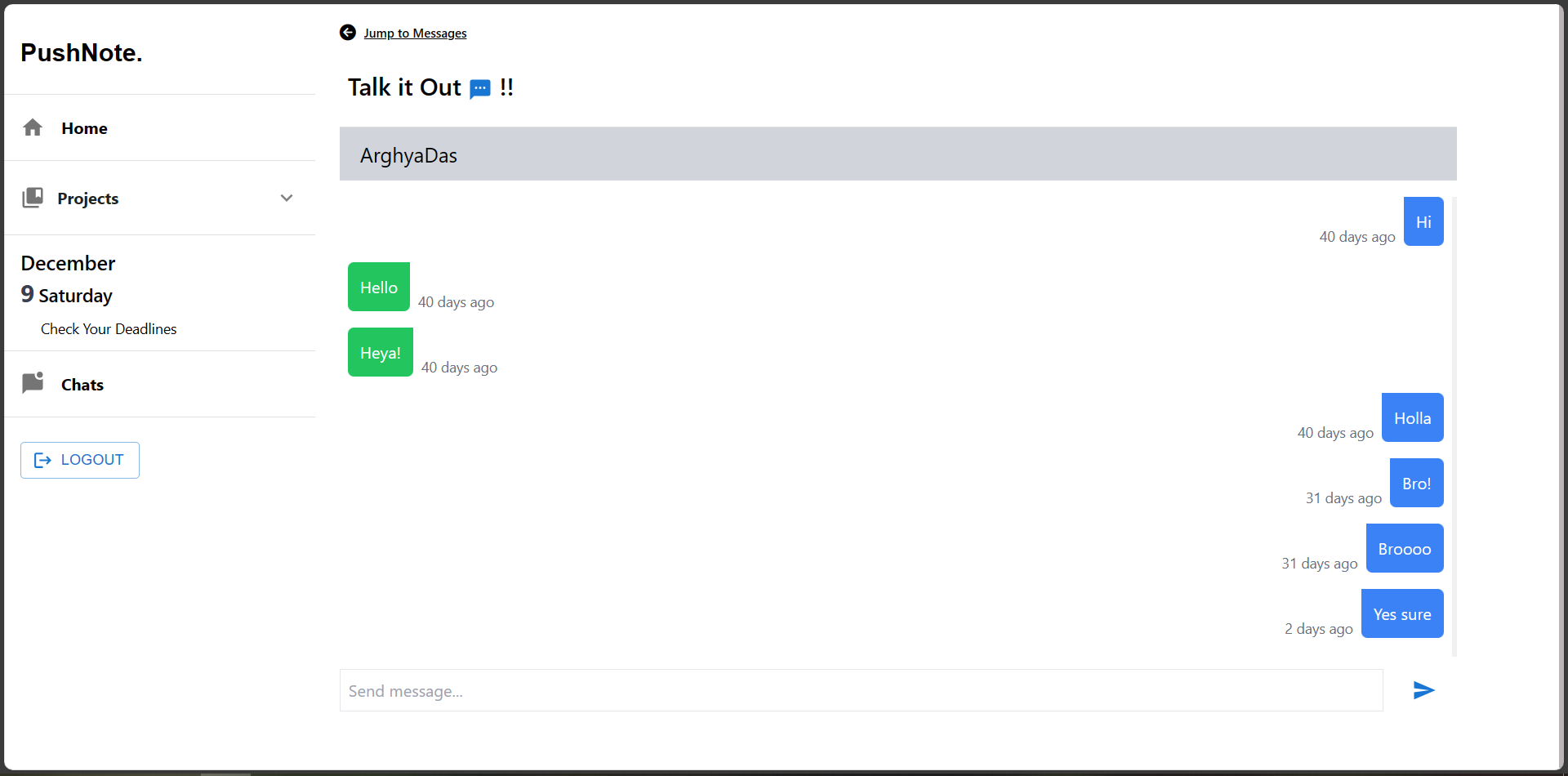Select the ArghyaDas chat header

click(408, 155)
